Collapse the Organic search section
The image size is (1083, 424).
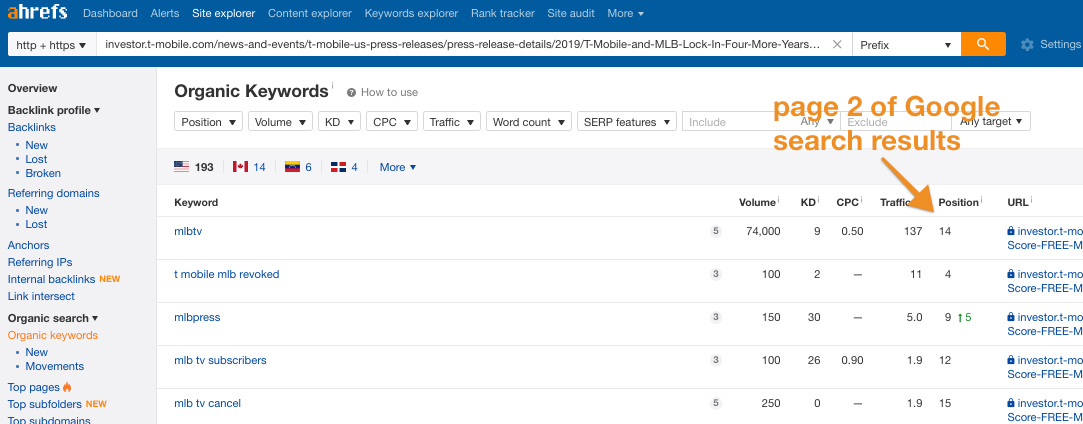point(52,318)
